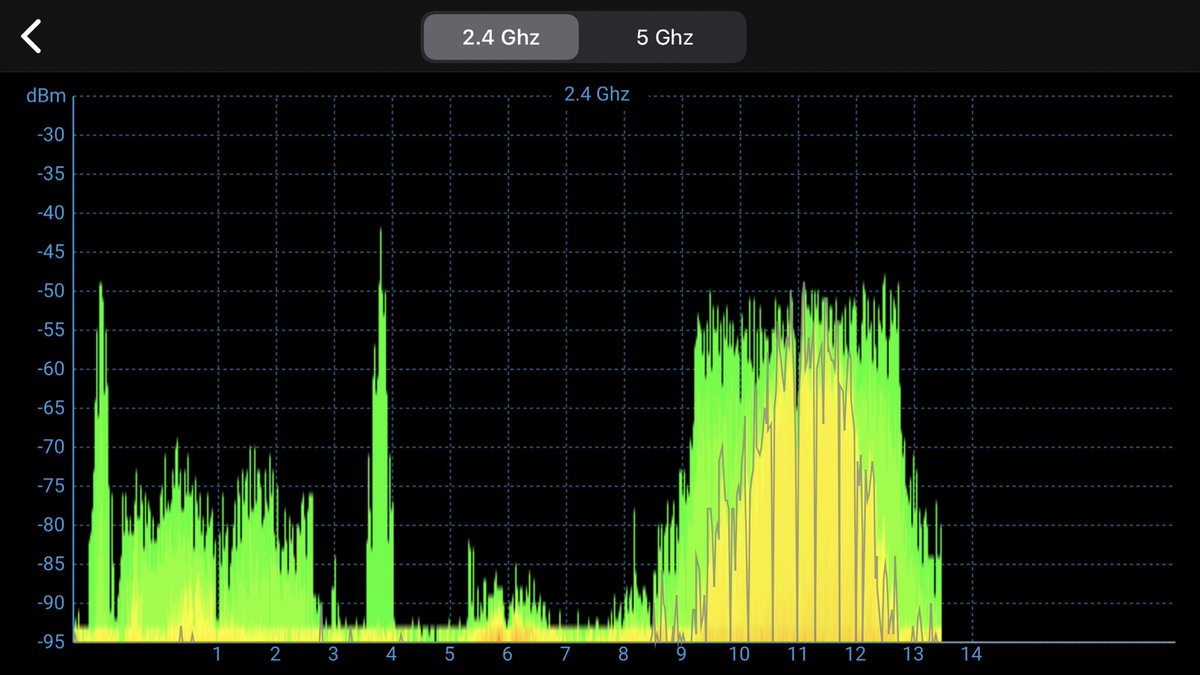
Task: Click the -35 dBm axis label
Action: coord(50,174)
